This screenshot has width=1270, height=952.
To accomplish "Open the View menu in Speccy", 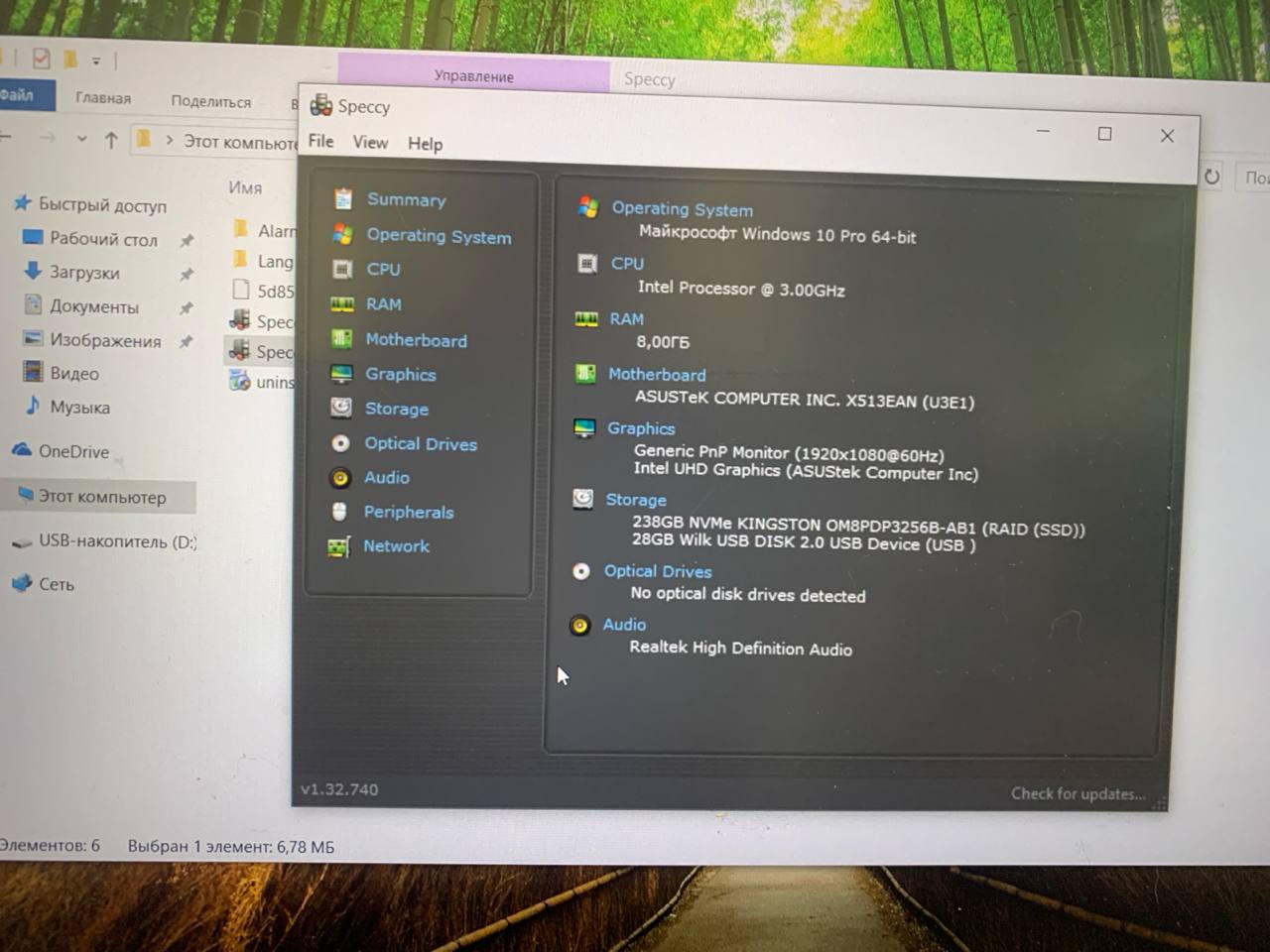I will pos(370,143).
